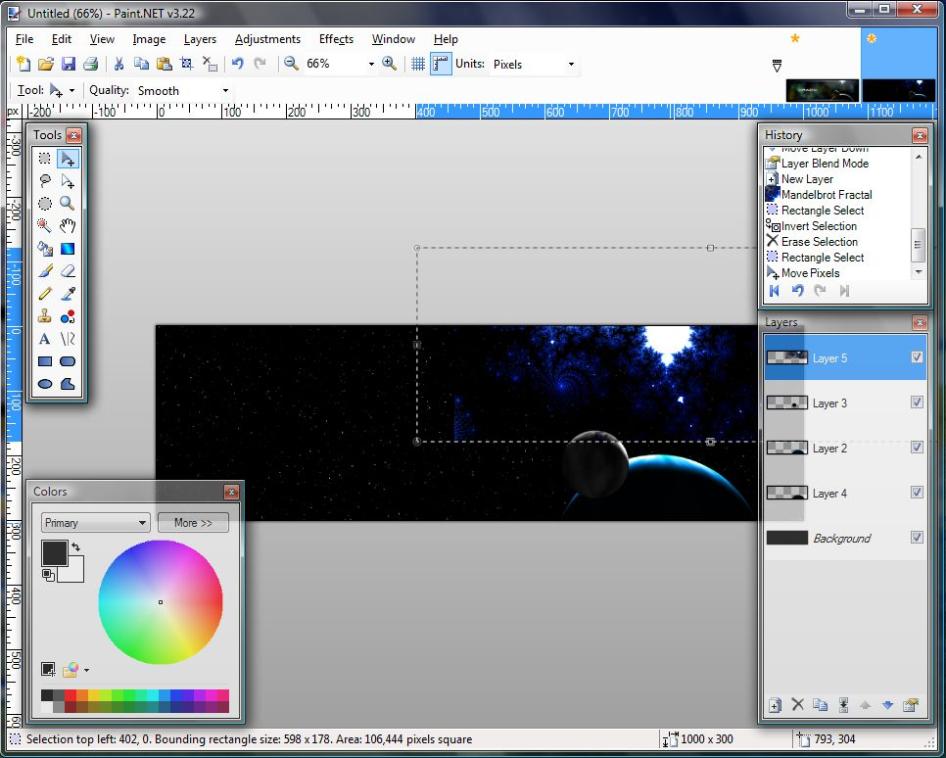This screenshot has height=758, width=946.
Task: Click the primary color swatch
Action: point(54,553)
